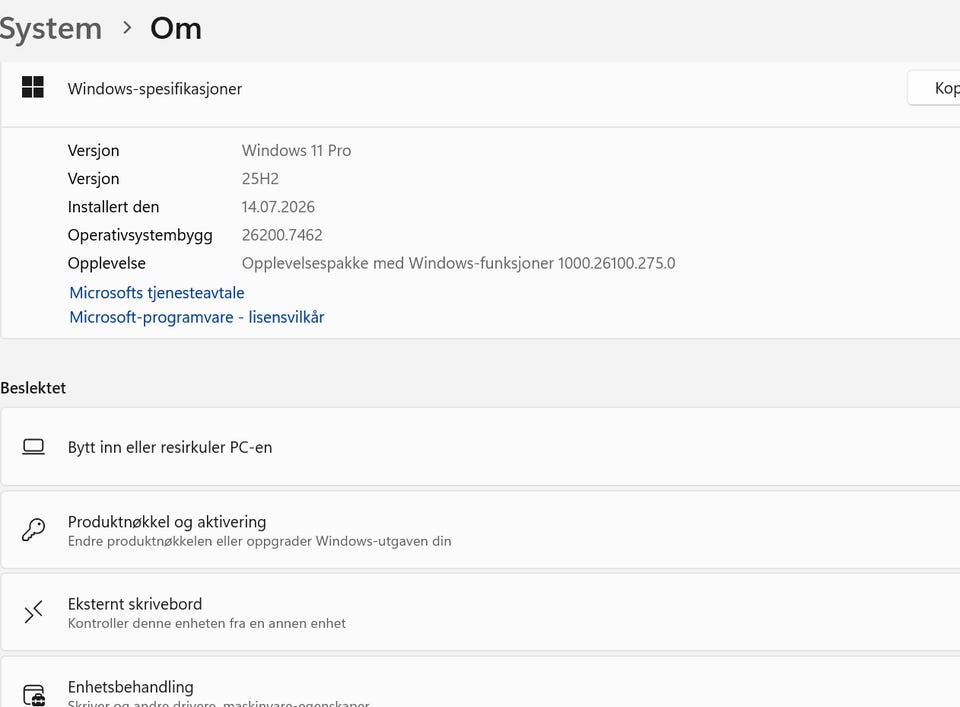Open Microsoft-programvare - lisensvilkår link
This screenshot has height=707, width=960.
197,317
